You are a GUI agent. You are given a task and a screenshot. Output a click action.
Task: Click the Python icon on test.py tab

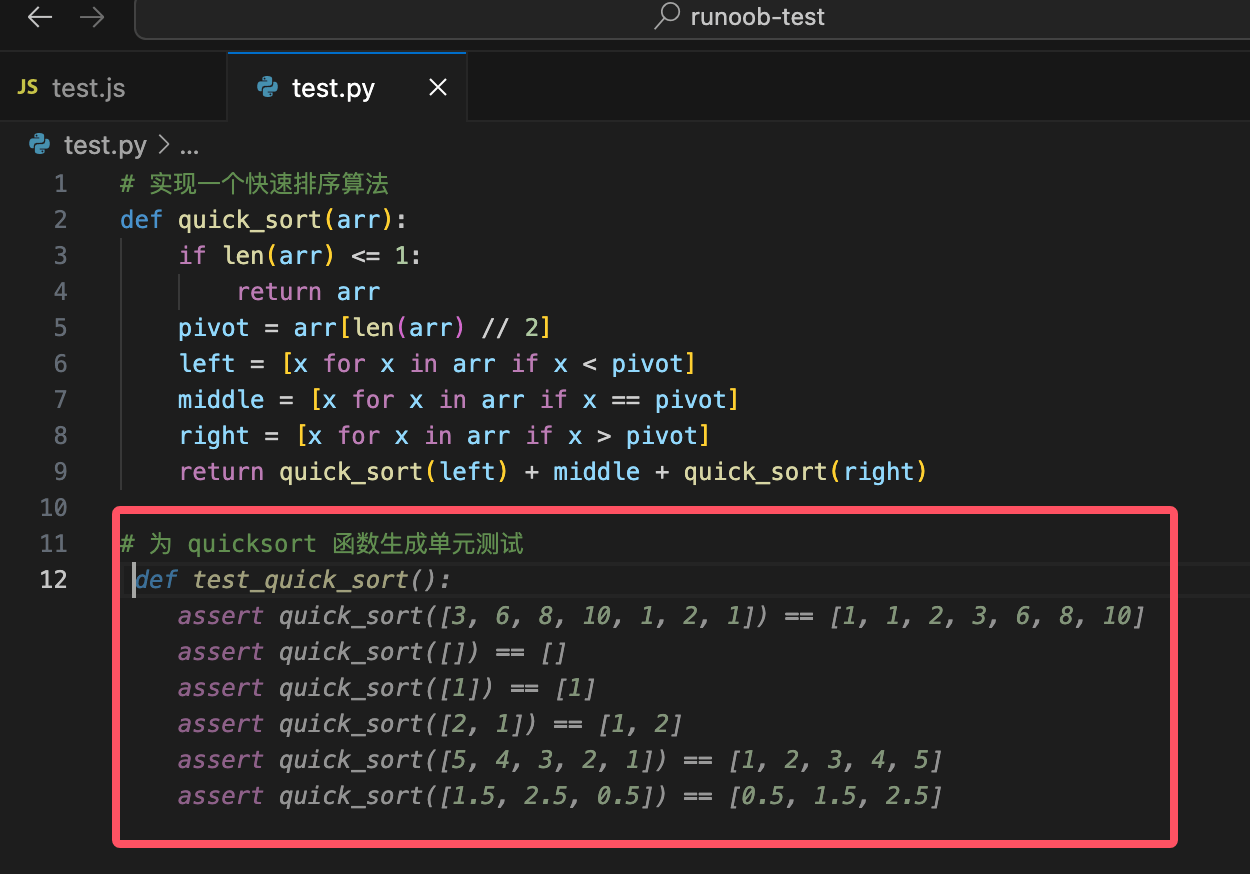(x=267, y=88)
